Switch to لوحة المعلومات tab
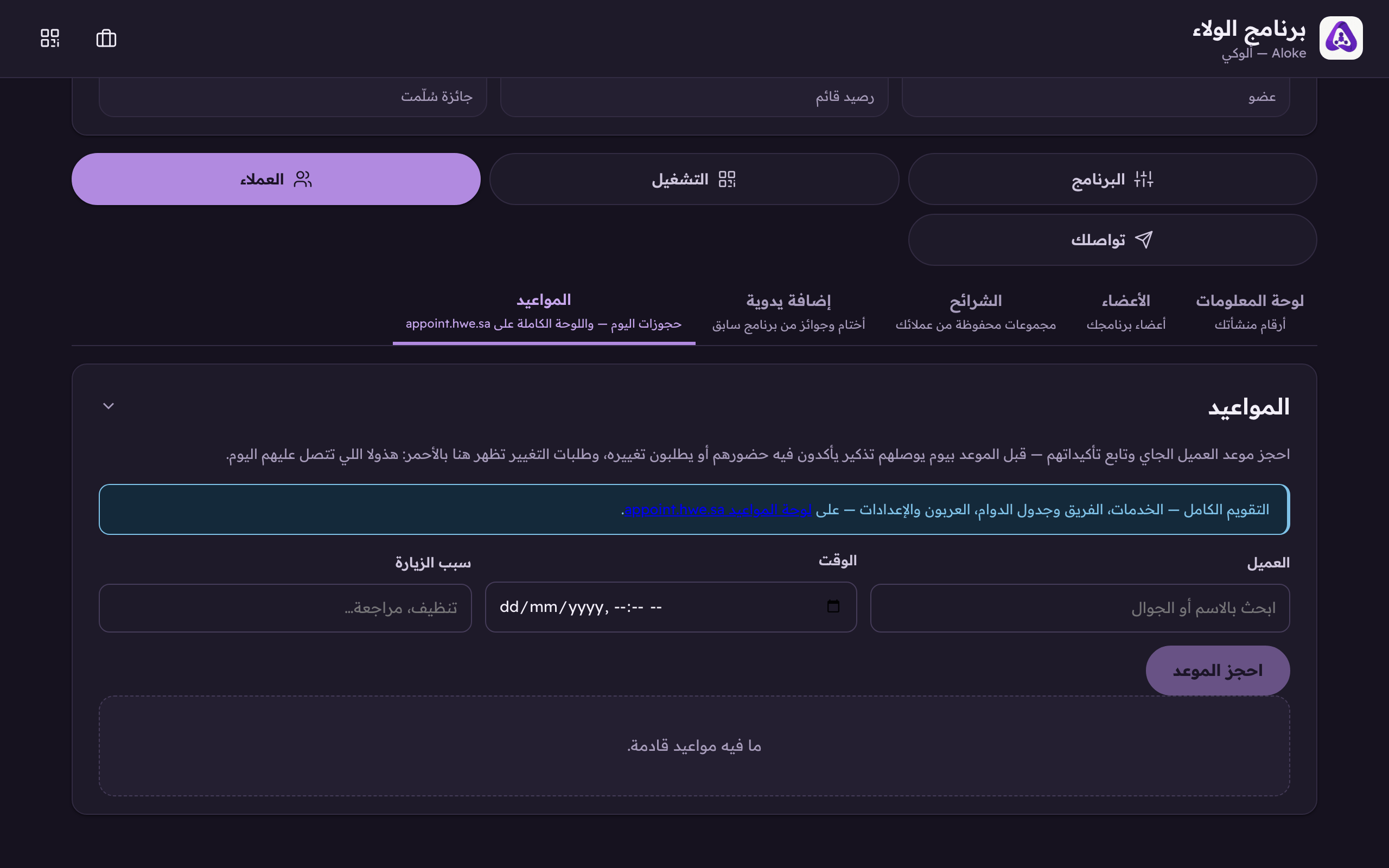The height and width of the screenshot is (868, 1389). coord(1250,313)
